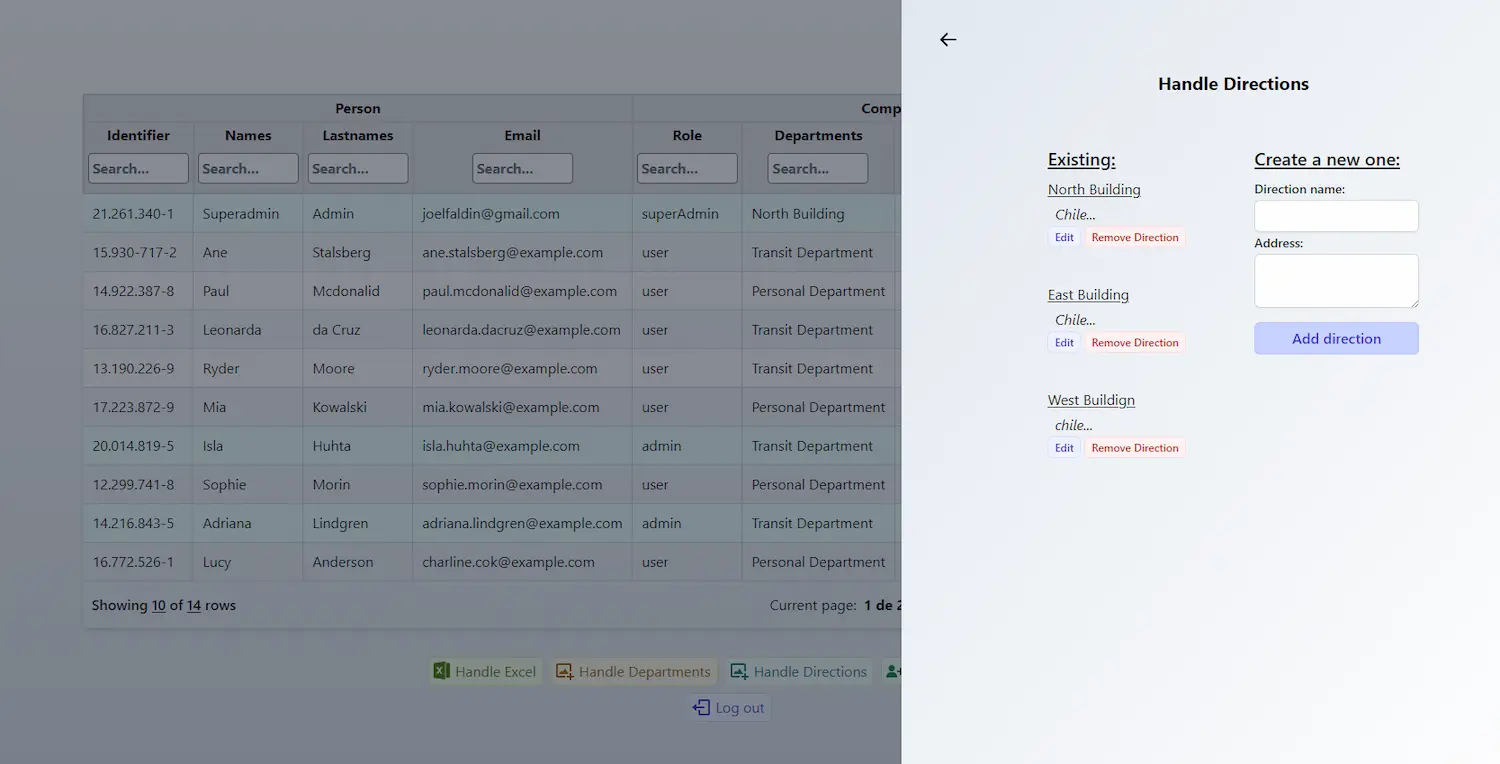Click the Add direction button

click(1336, 338)
